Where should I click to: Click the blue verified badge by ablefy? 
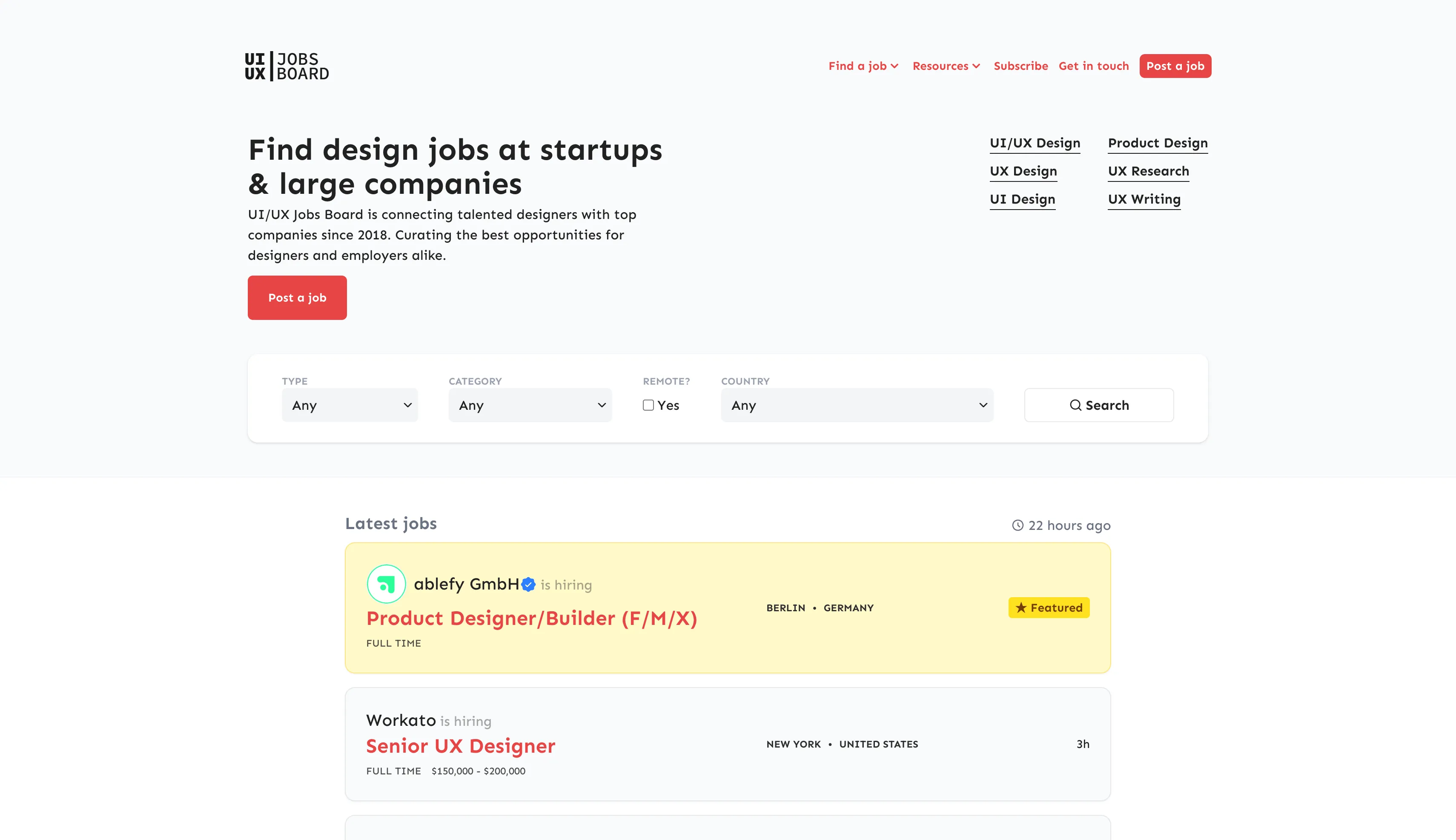(x=528, y=584)
